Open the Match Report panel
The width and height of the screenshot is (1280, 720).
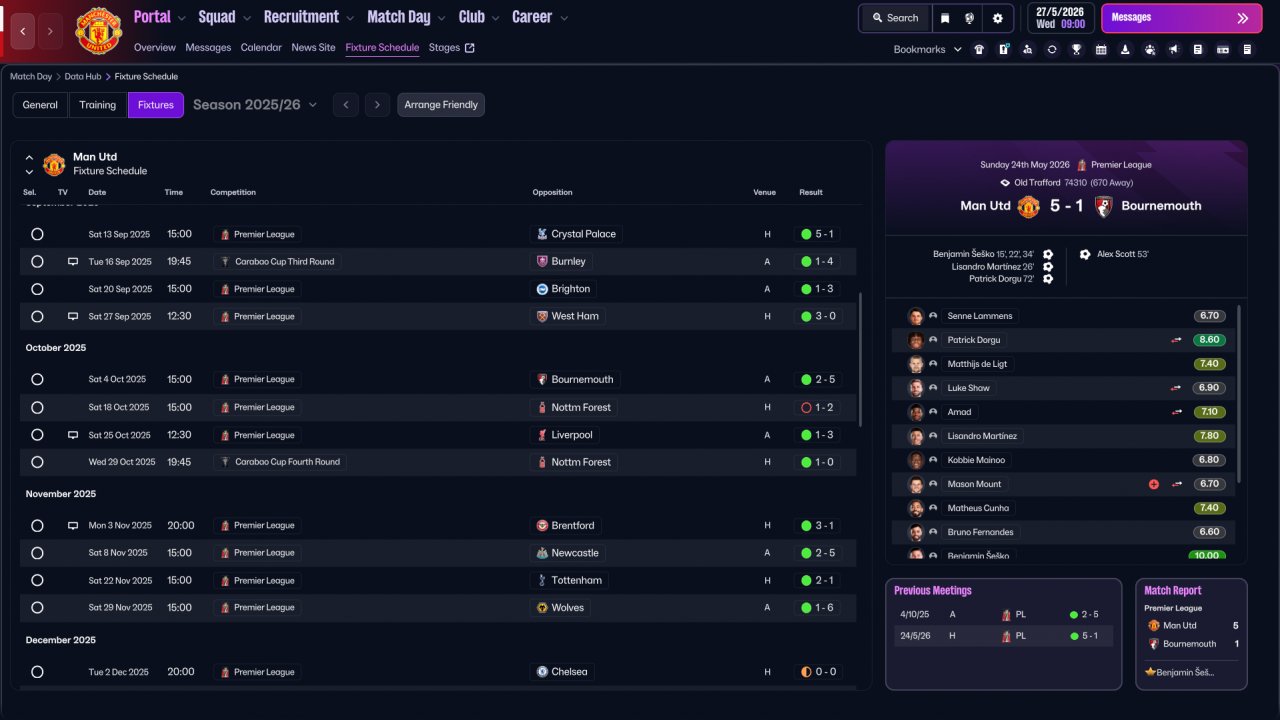pos(1191,634)
